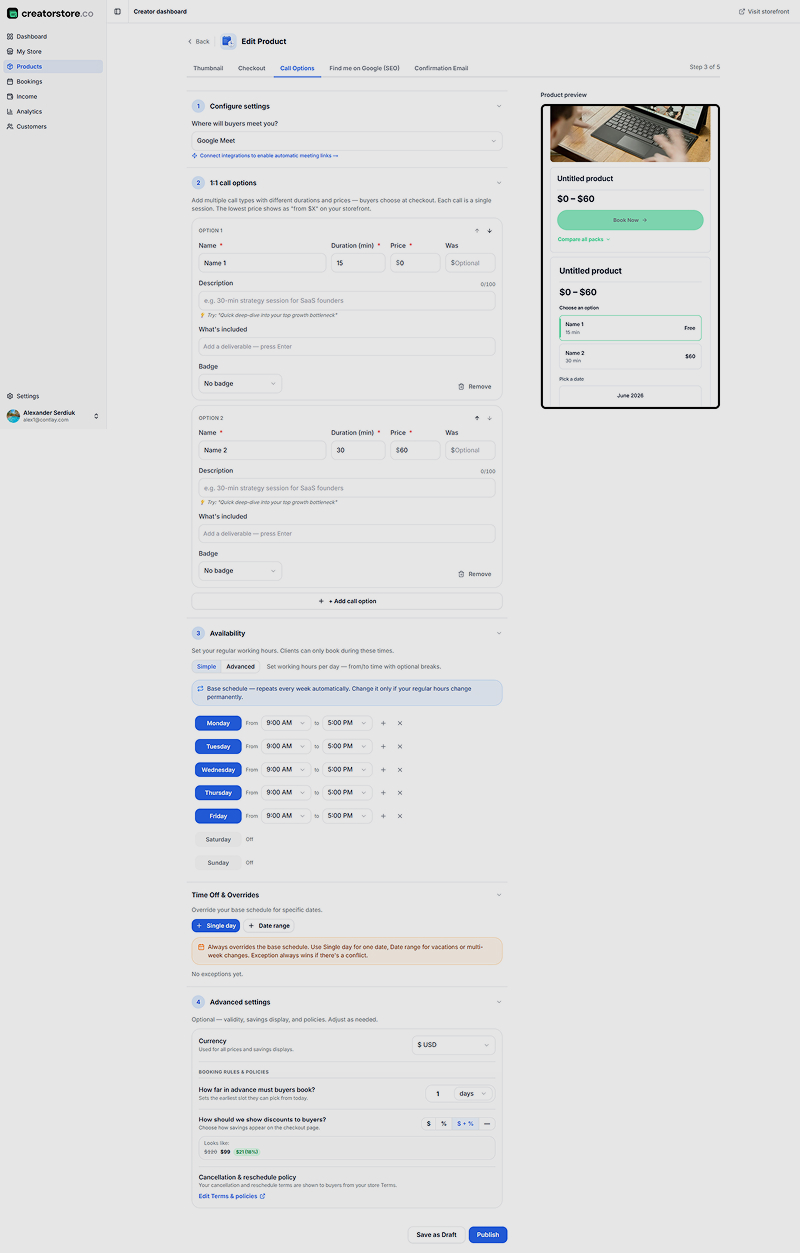
Task: Toggle Monday availability
Action: 218,723
